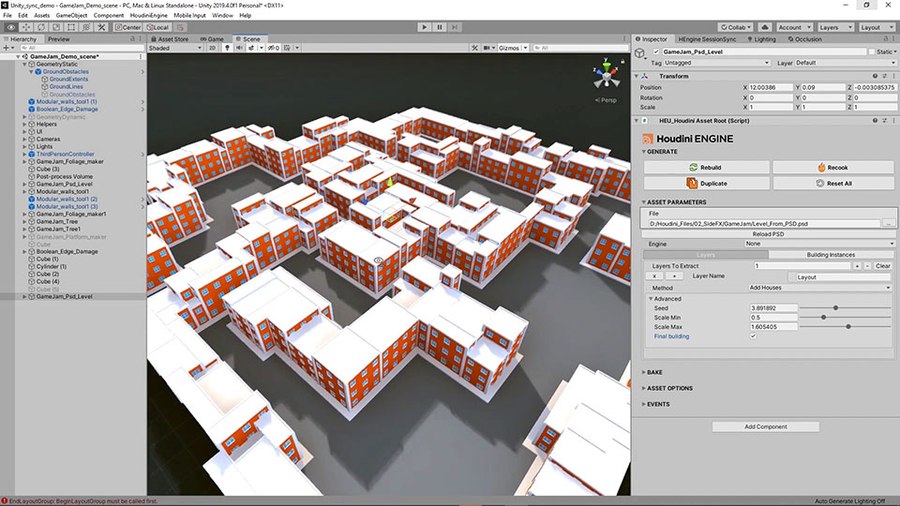Toggle 2D scene view mode

pos(212,48)
